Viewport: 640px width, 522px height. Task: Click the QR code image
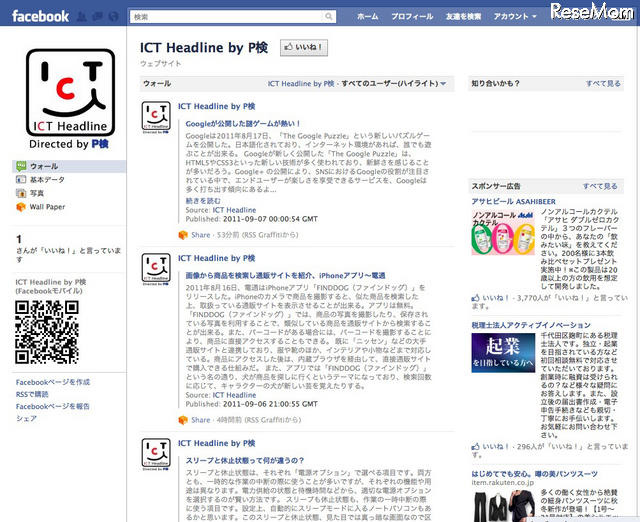[x=47, y=332]
